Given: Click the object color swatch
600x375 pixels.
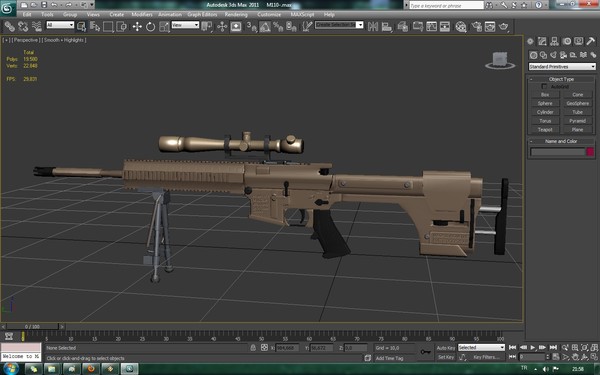Looking at the screenshot, I should (590, 152).
